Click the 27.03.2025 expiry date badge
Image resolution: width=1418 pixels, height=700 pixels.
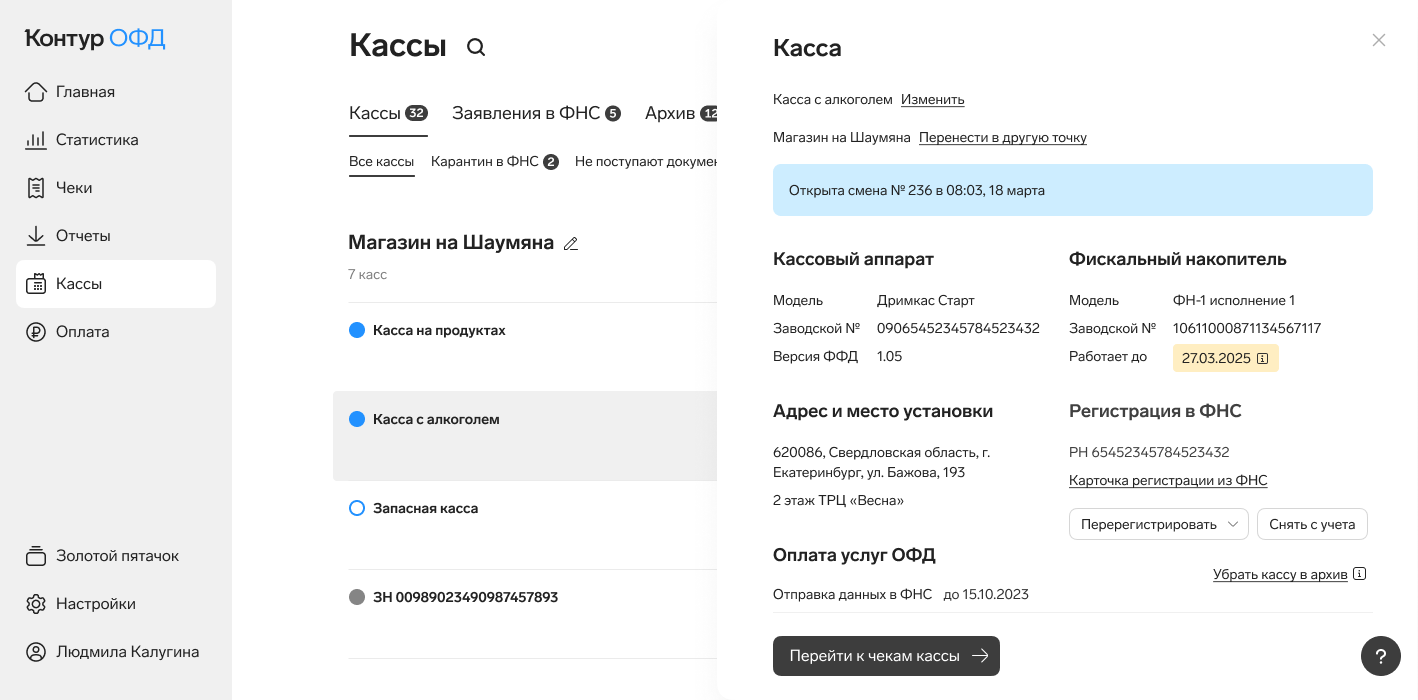pos(1225,358)
